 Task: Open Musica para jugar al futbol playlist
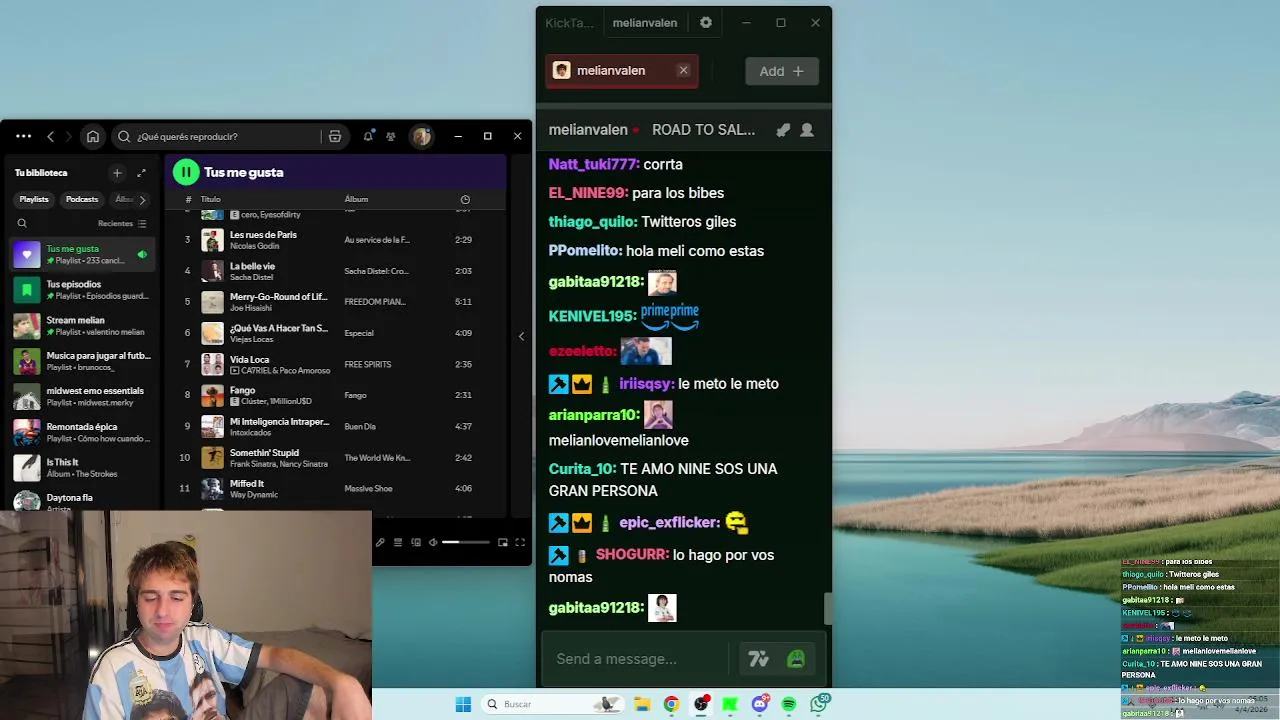tap(84, 361)
